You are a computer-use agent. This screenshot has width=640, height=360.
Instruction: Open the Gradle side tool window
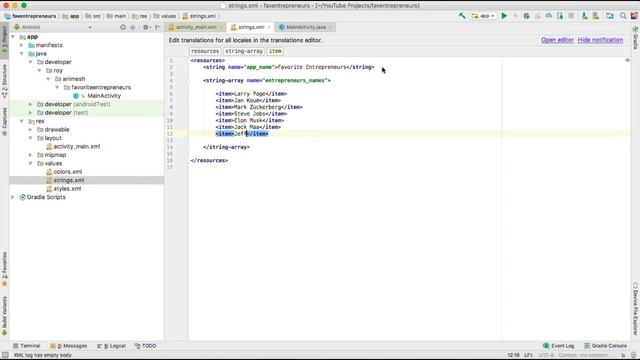click(x=635, y=38)
